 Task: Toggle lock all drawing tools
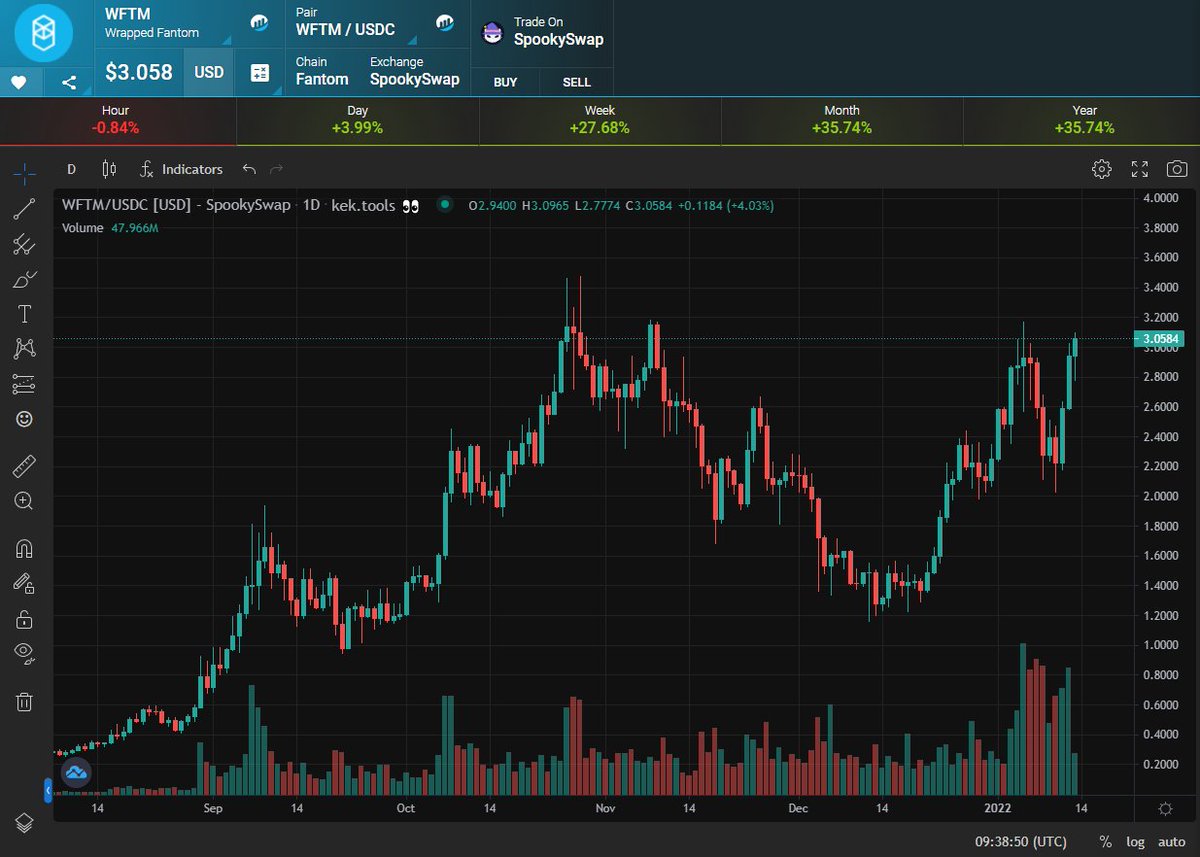24,619
